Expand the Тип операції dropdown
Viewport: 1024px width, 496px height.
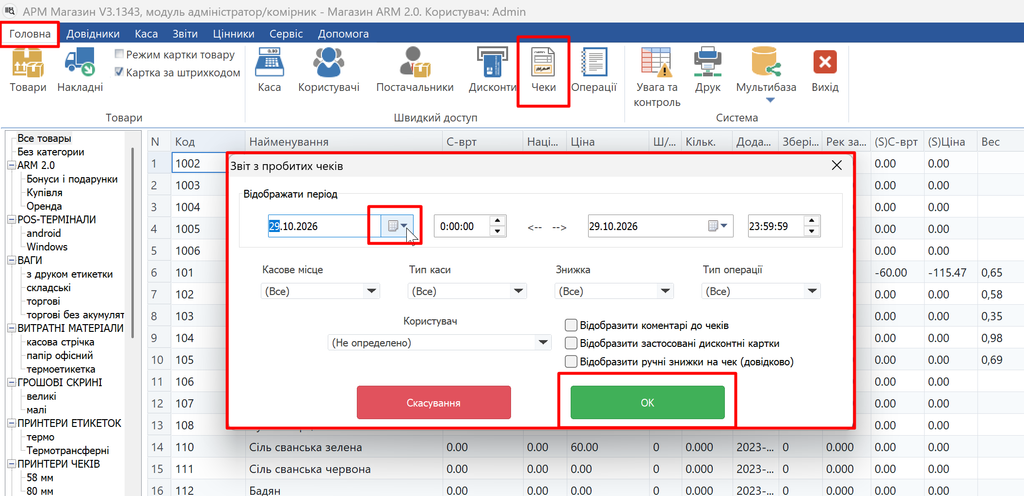(x=812, y=291)
